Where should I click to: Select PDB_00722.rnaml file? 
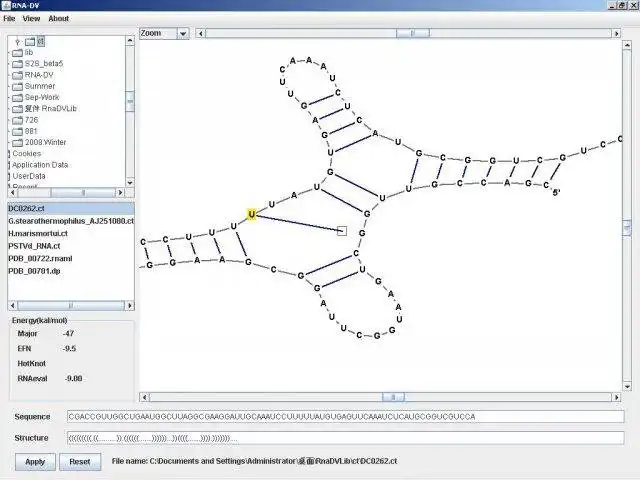[40, 258]
